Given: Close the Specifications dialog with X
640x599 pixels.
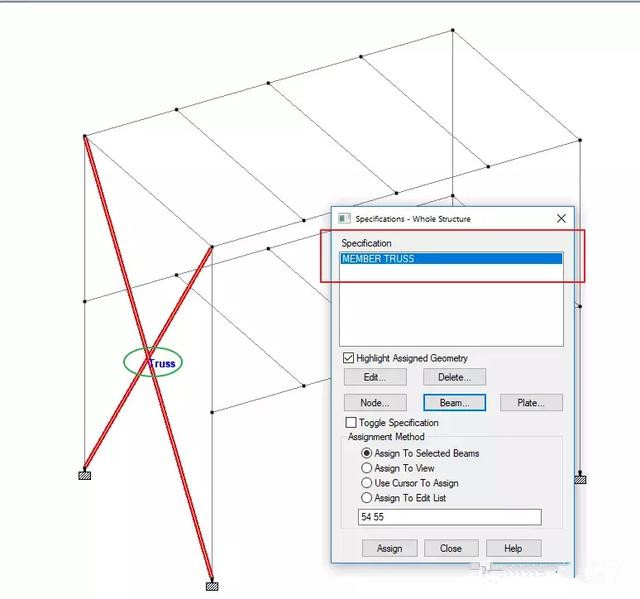Looking at the screenshot, I should (561, 219).
